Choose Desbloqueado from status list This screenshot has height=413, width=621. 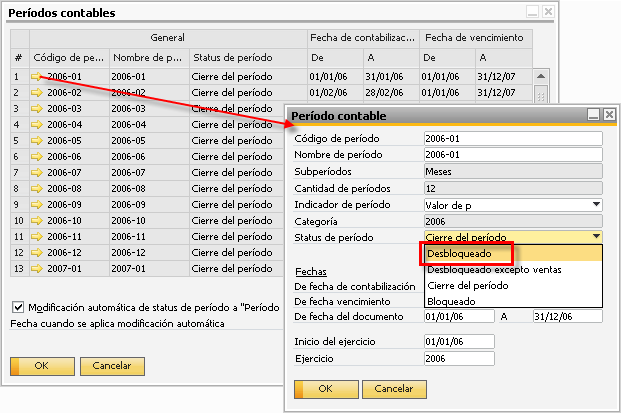pos(514,253)
